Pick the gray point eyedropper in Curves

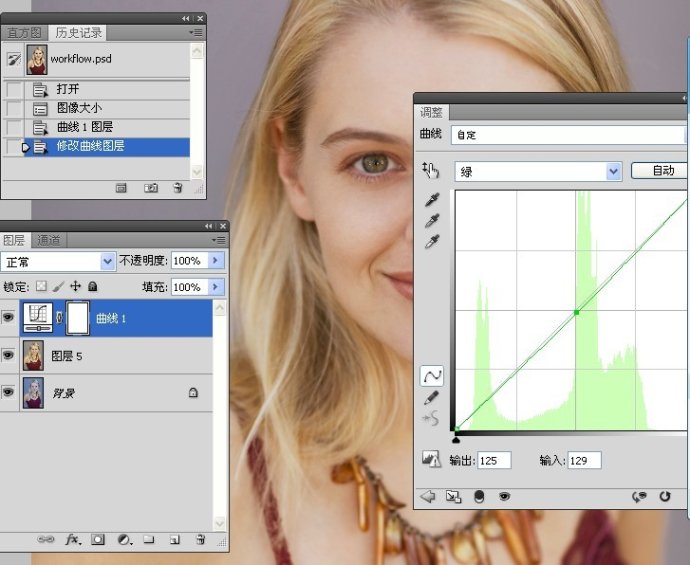(x=432, y=221)
